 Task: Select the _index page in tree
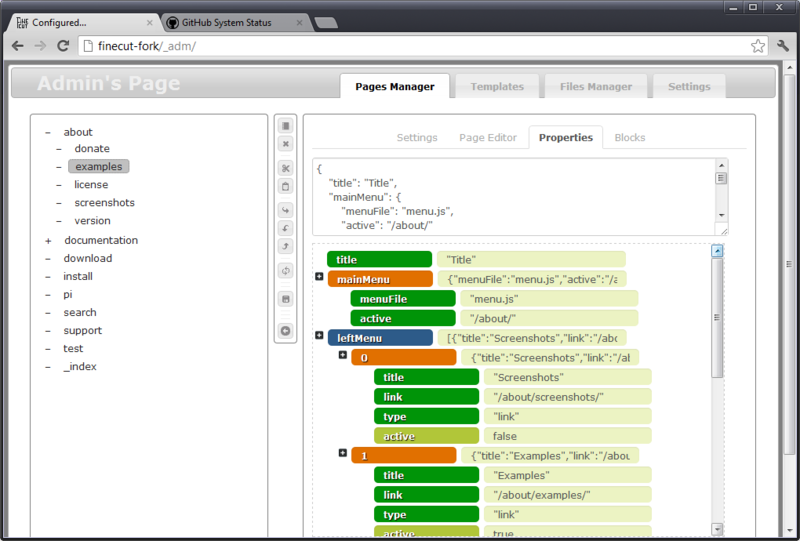coord(80,366)
